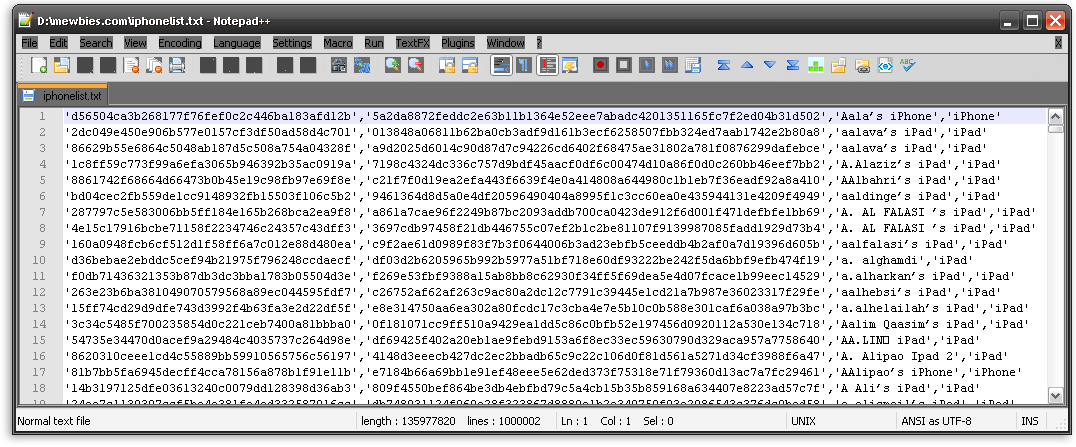The image size is (1076, 447).
Task: Click 'length : 135977820' status entry
Action: 409,421
